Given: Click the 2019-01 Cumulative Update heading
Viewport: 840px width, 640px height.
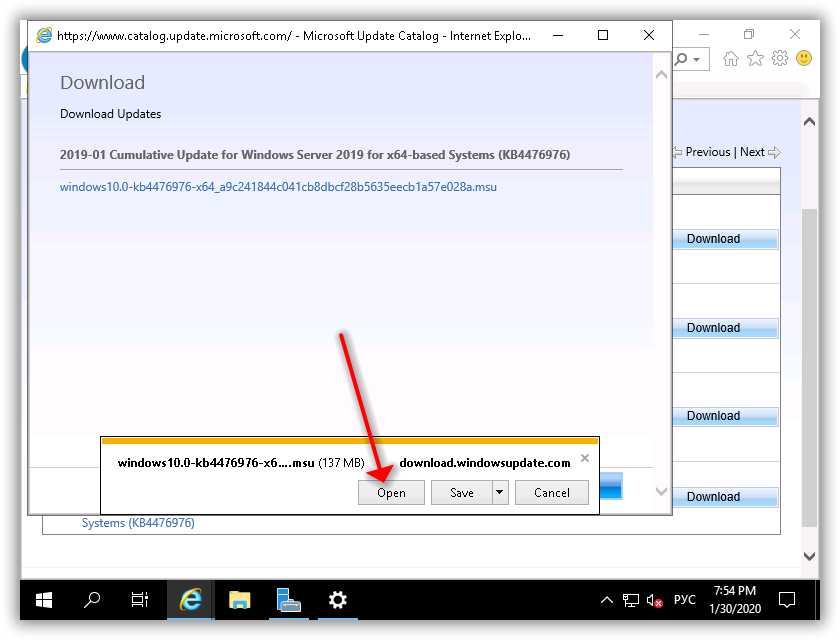Looking at the screenshot, I should tap(315, 155).
